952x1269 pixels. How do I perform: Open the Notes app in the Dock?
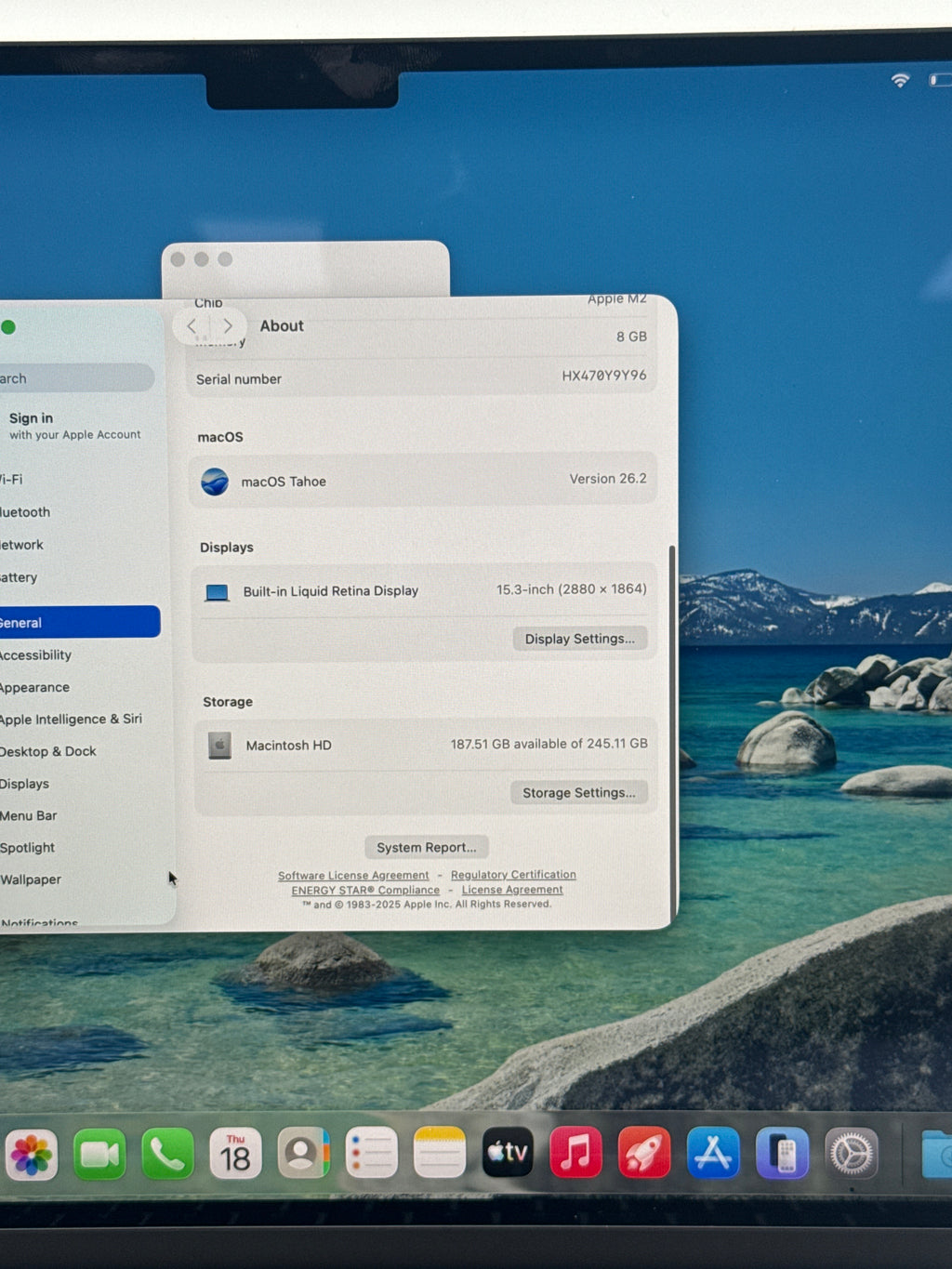[439, 1153]
